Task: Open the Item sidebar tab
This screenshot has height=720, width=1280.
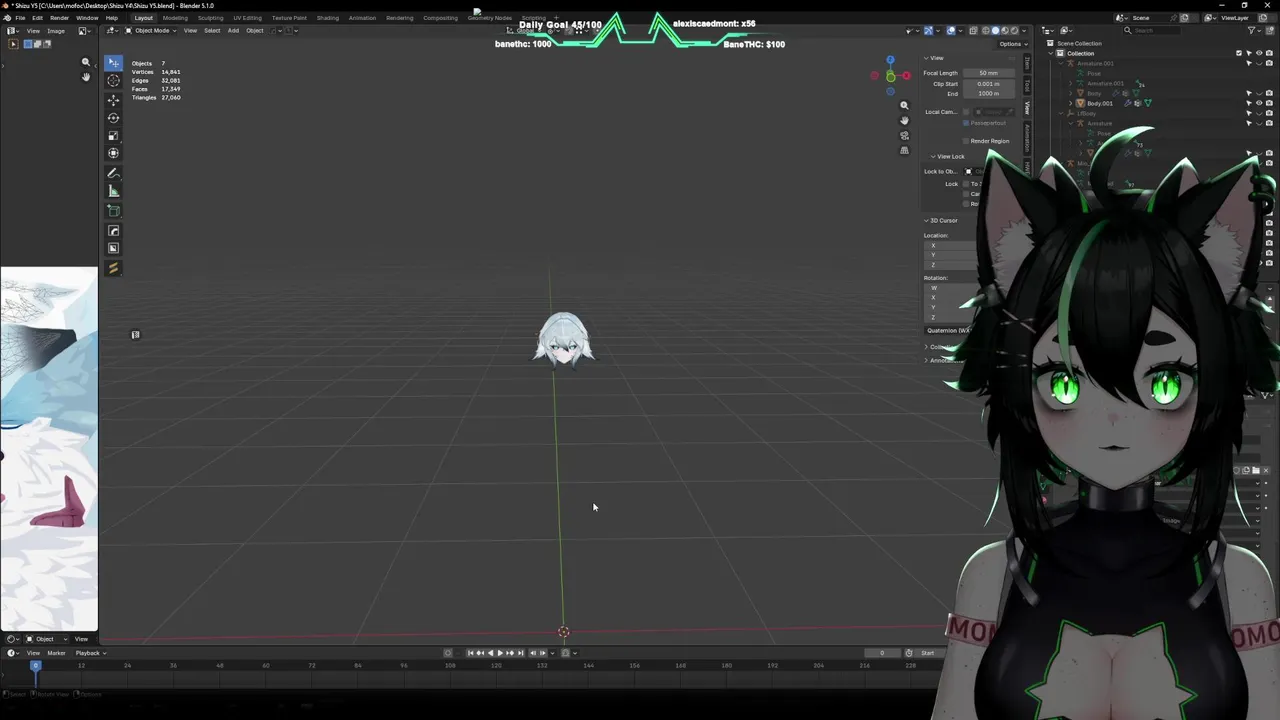Action: tap(1027, 62)
